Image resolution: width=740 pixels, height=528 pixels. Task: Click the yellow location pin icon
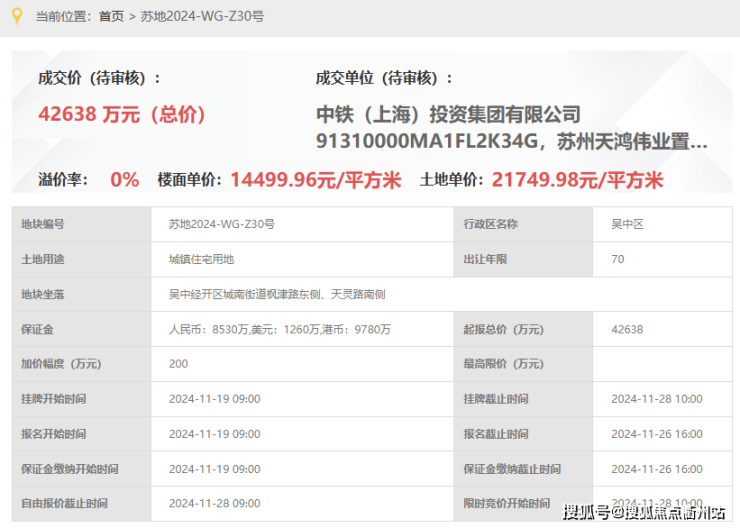17,16
